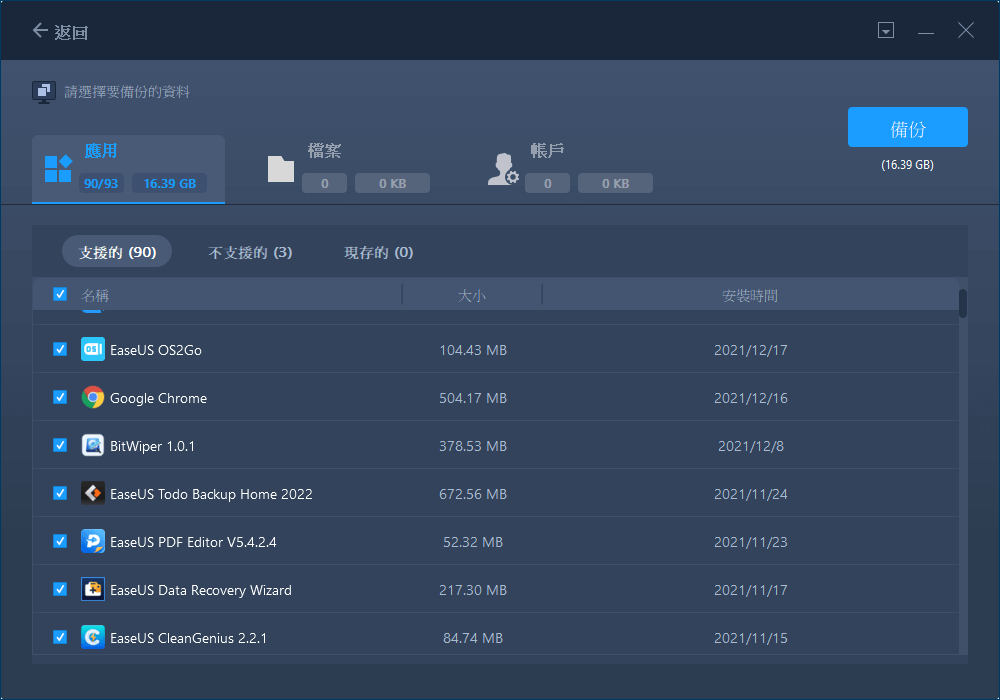Click the 16.39 GB size badge
The width and height of the screenshot is (1000, 700).
click(x=170, y=184)
